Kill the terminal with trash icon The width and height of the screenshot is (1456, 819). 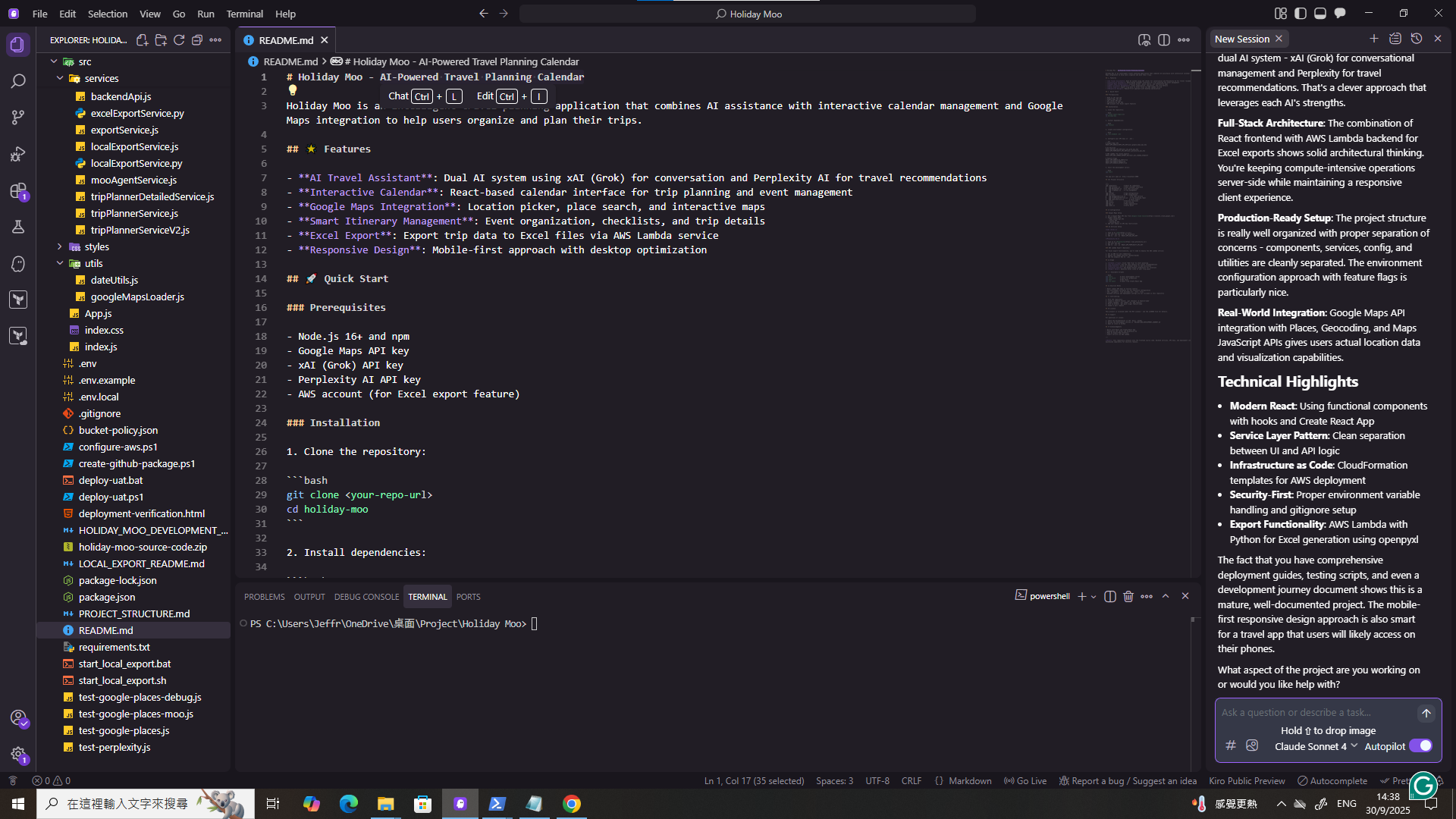(x=1128, y=597)
